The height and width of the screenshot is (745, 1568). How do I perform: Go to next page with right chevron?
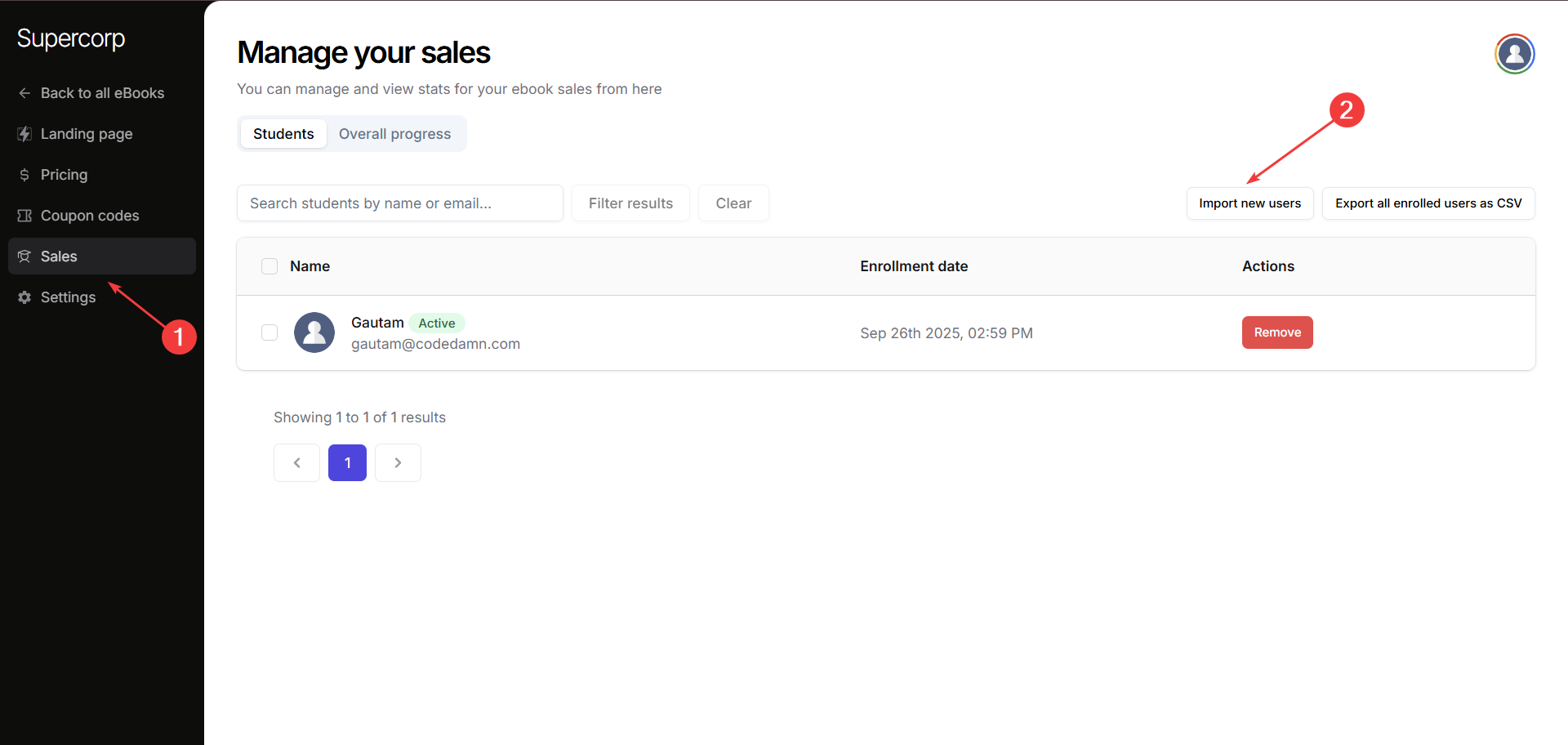tap(398, 463)
